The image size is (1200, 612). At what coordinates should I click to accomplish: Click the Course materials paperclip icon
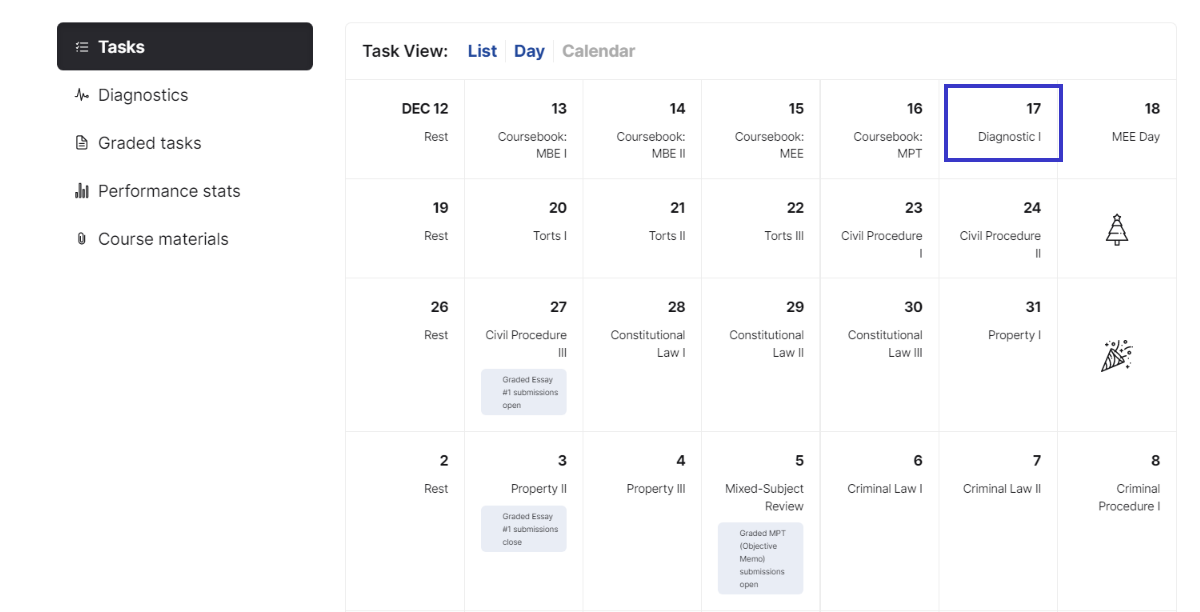tap(82, 239)
